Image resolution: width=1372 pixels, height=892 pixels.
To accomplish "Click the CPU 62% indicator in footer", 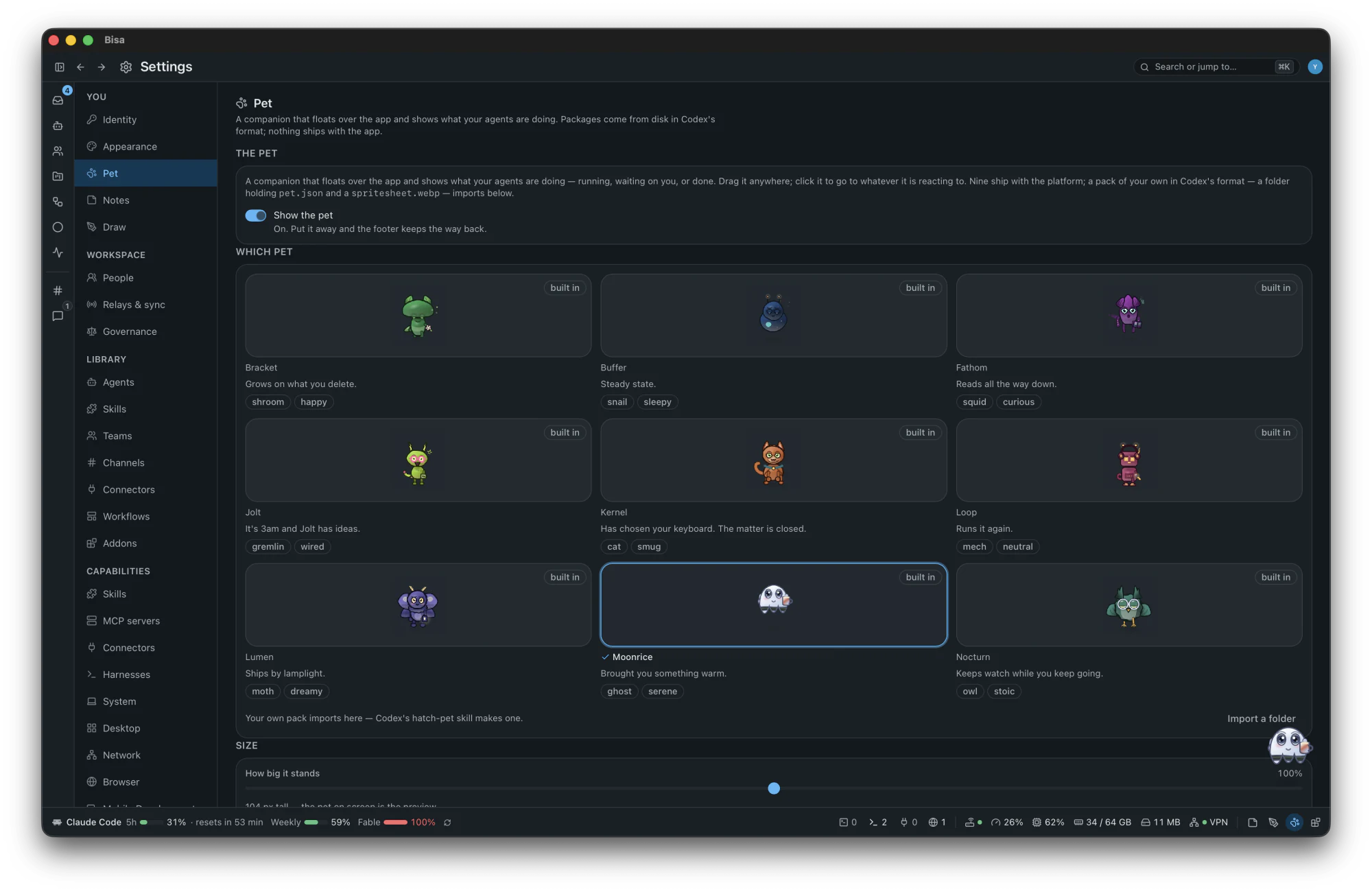I will click(x=1048, y=822).
